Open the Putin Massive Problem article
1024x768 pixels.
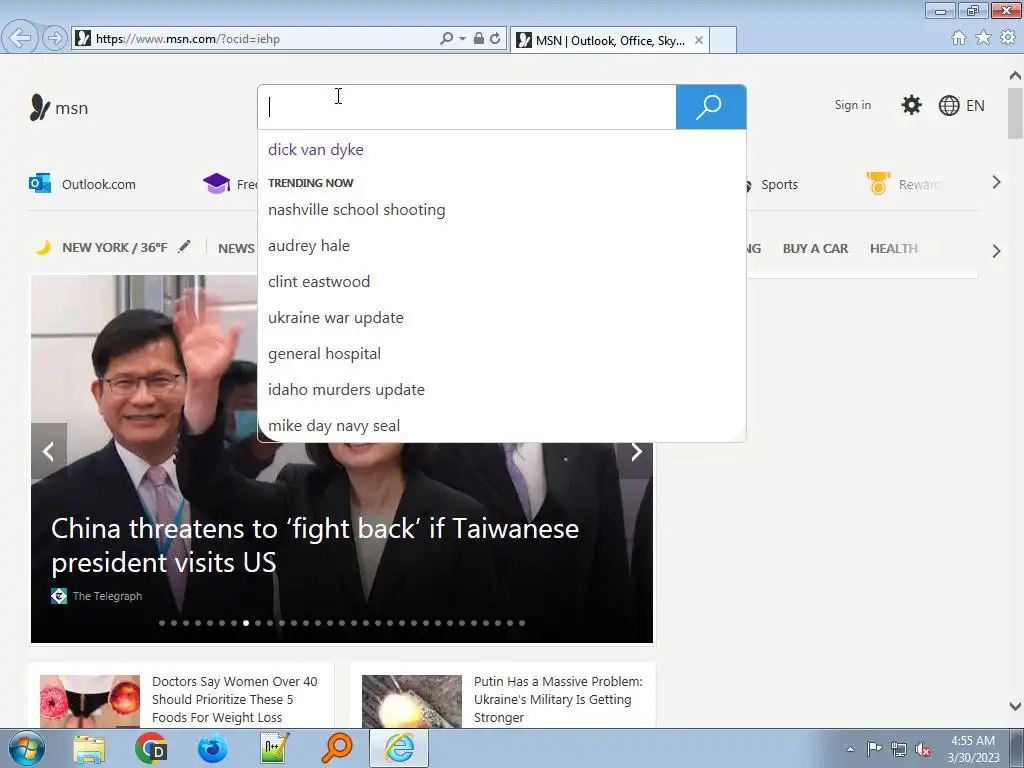click(x=558, y=699)
